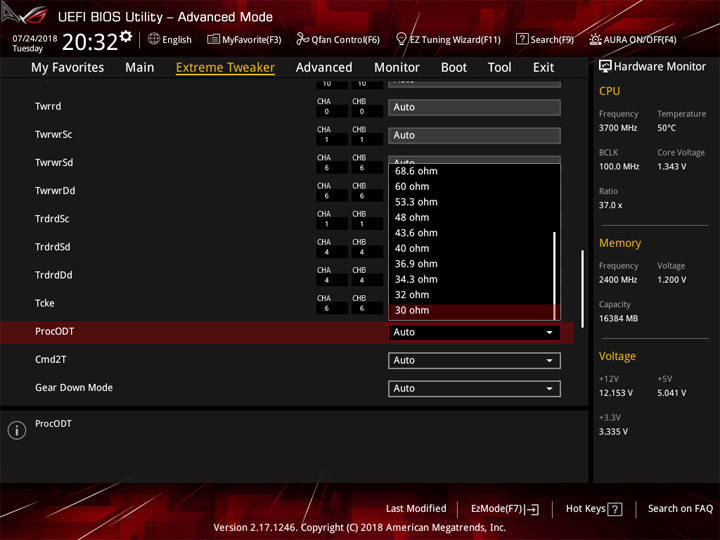720x540 pixels.
Task: Select the Tcke setting label
Action: pos(45,303)
